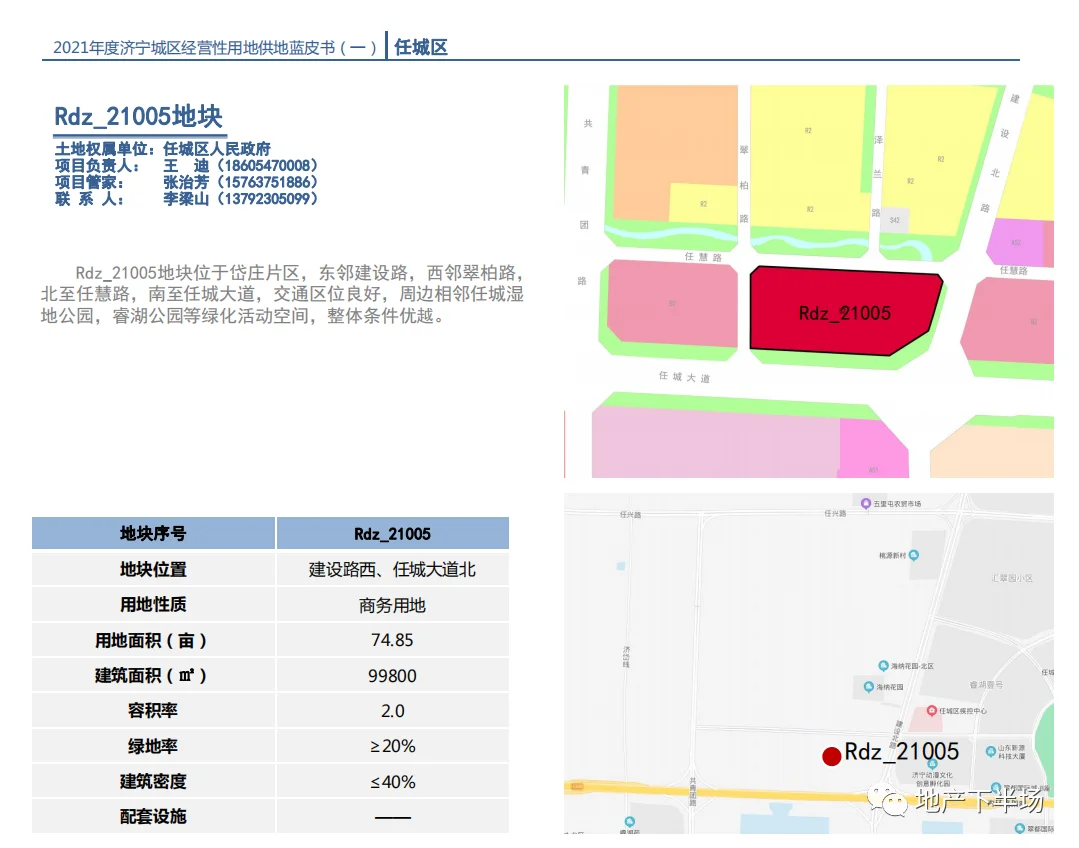Click the 容积率 row label
The image size is (1079, 848).
[153, 710]
